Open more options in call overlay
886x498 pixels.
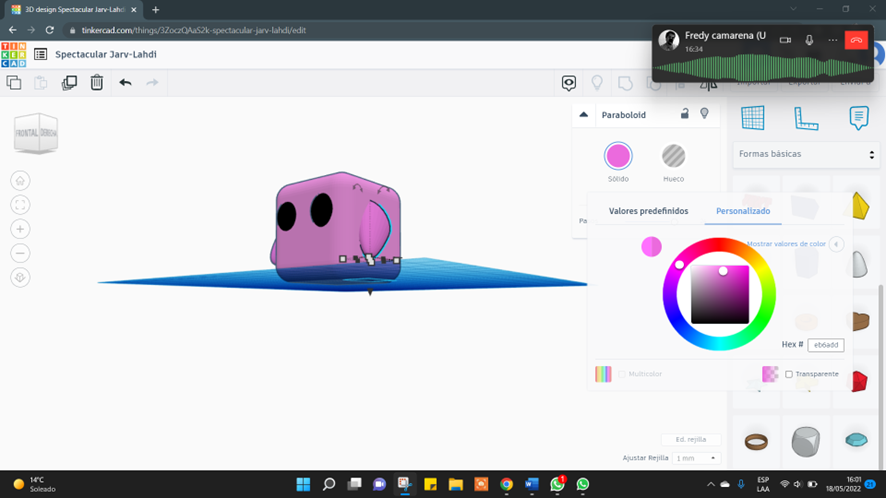click(832, 40)
